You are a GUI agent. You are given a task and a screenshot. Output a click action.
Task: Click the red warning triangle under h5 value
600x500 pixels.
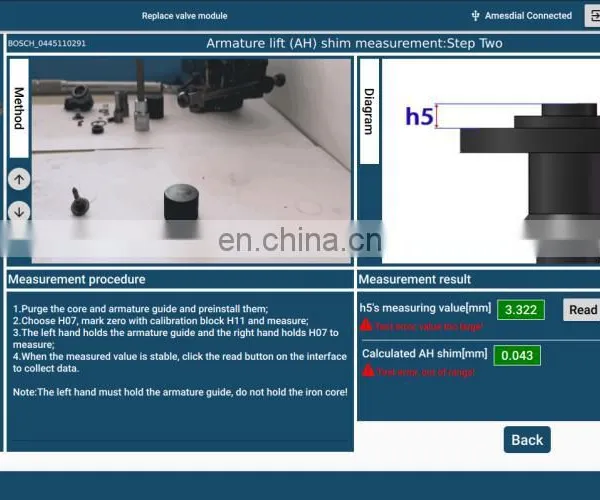coord(366,325)
